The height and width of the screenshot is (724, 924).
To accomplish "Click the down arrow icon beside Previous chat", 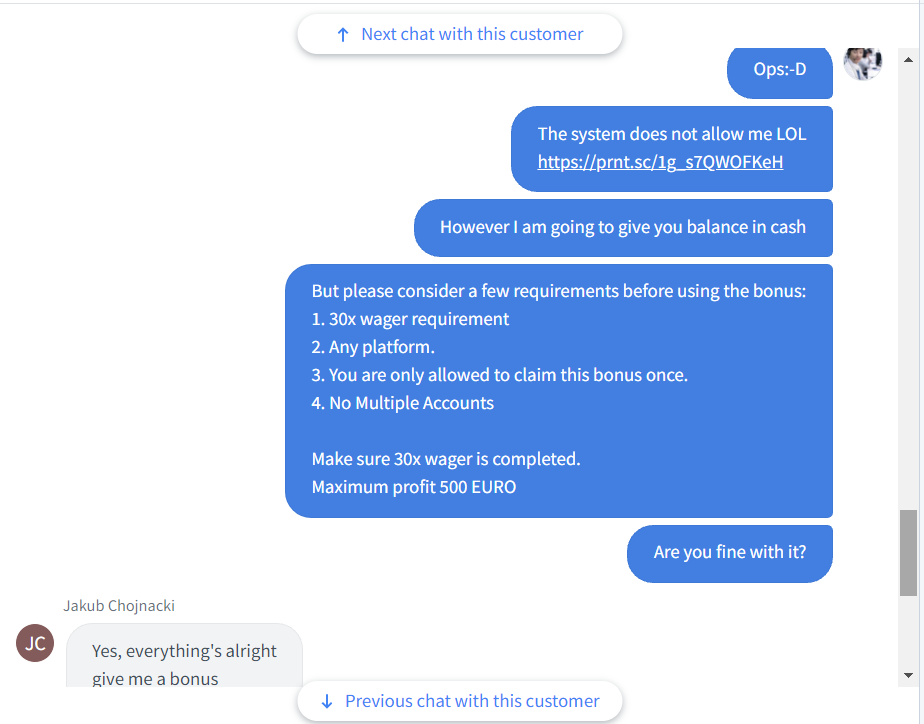I will click(x=326, y=701).
